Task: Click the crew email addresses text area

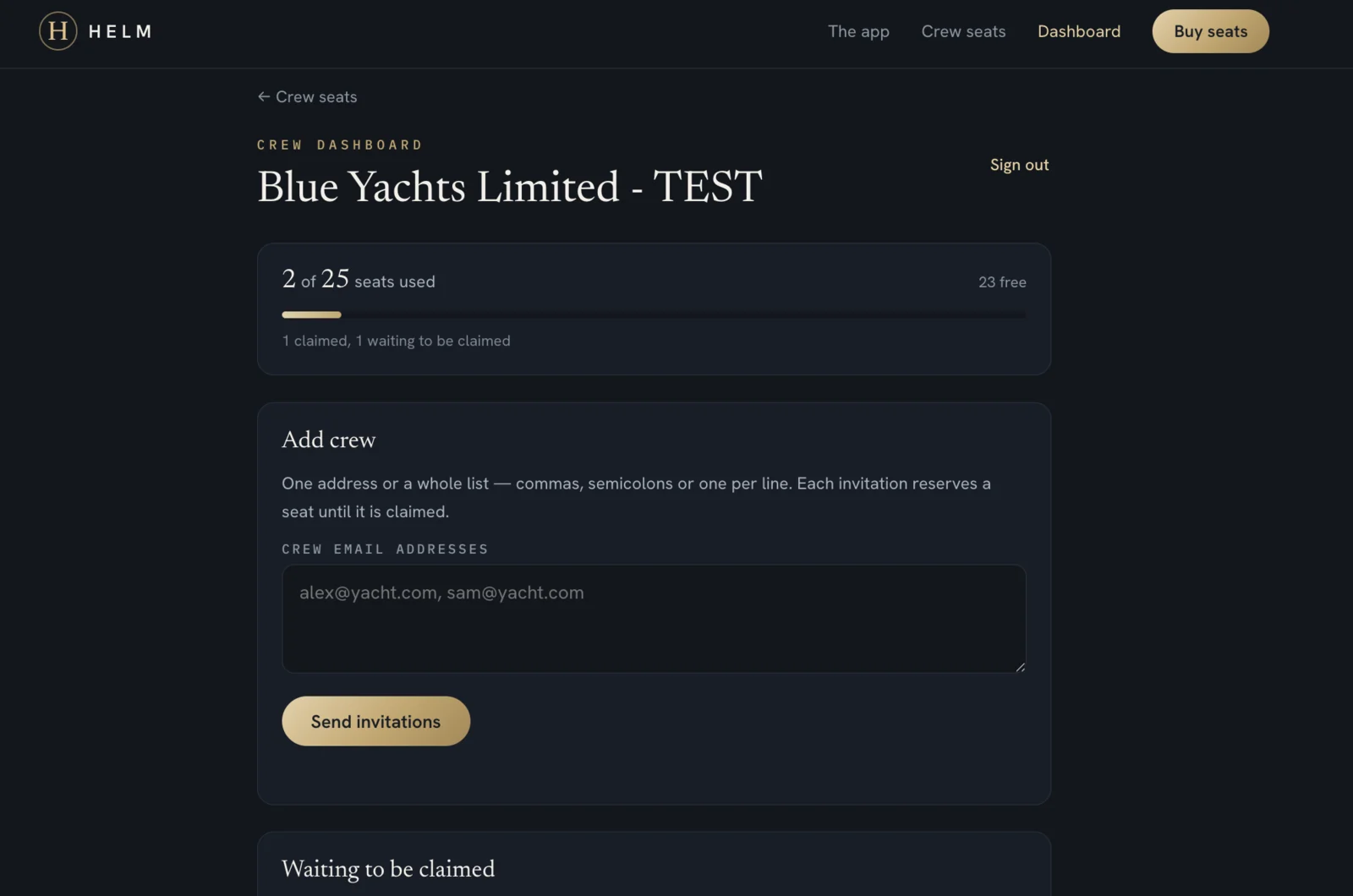Action: point(654,619)
